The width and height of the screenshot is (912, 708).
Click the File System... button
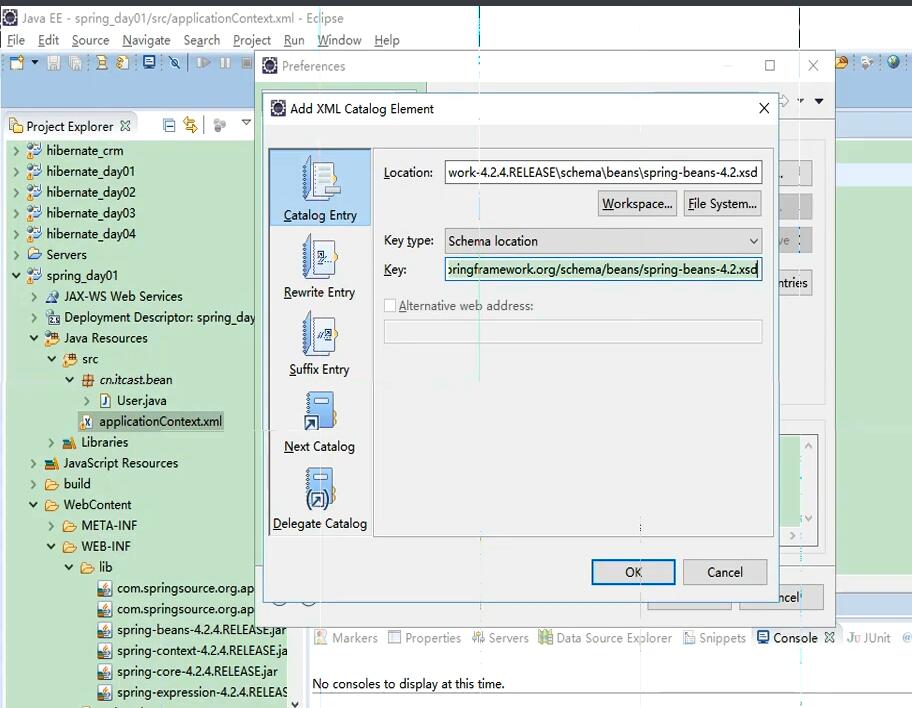tap(722, 204)
